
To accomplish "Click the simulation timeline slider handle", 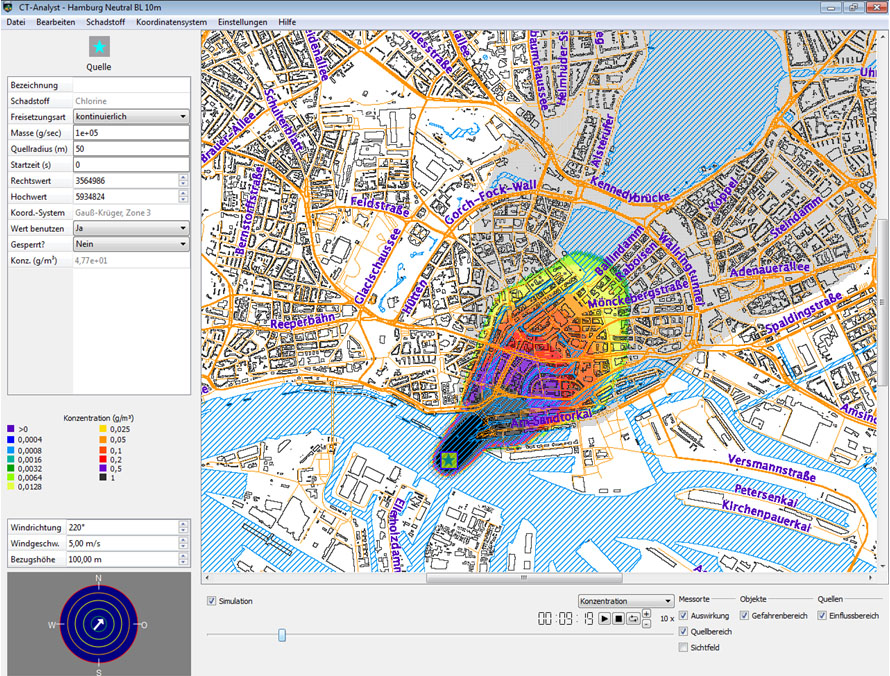I will 282,634.
